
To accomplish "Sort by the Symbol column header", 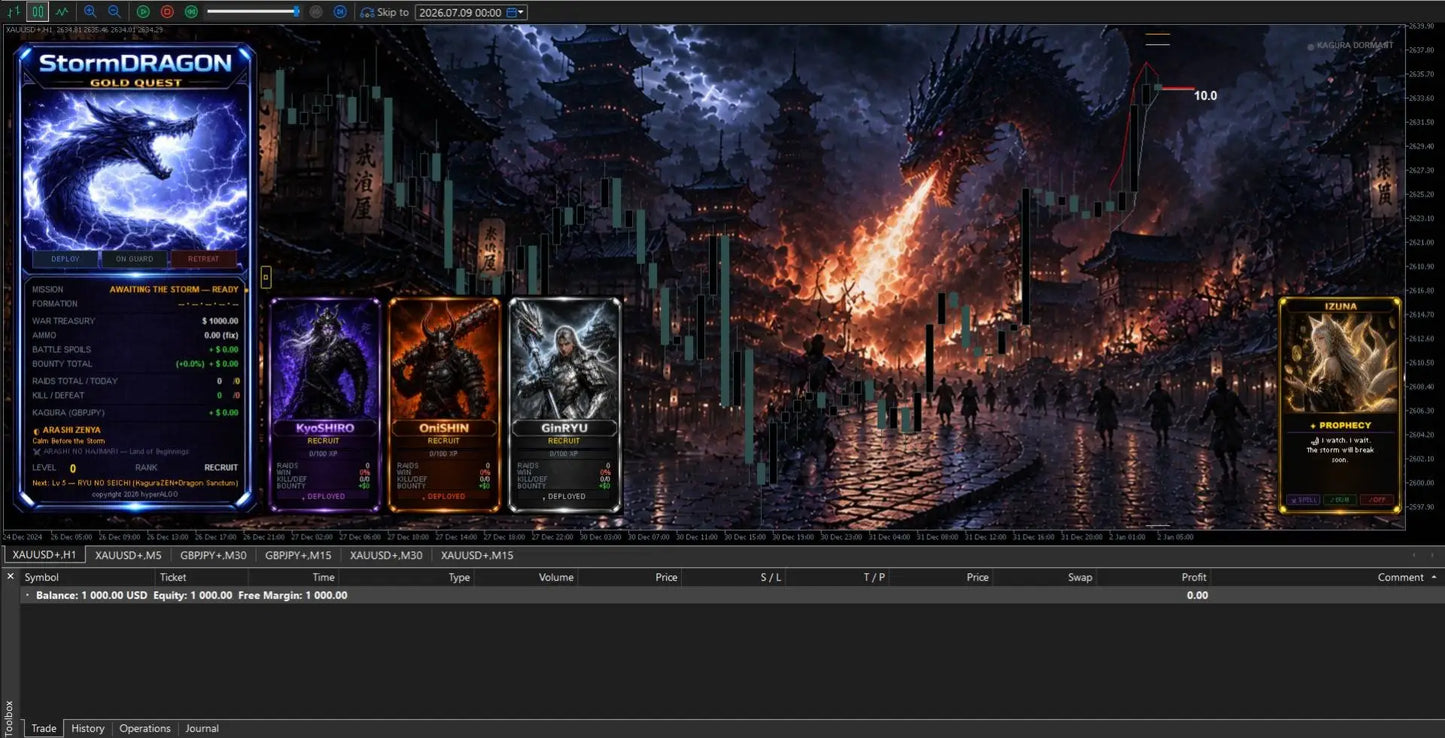I will coord(86,577).
